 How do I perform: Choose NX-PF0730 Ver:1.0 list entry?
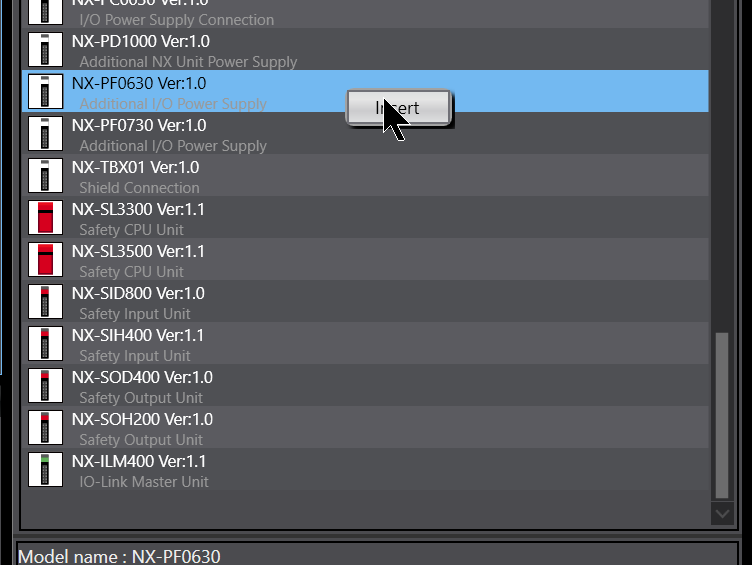click(365, 133)
